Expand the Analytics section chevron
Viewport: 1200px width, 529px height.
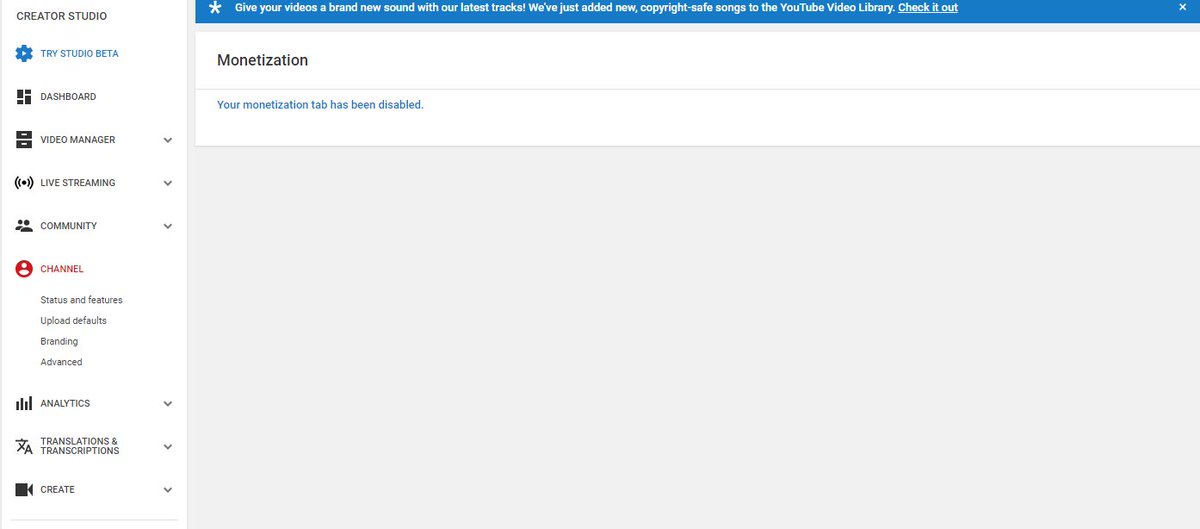click(168, 404)
